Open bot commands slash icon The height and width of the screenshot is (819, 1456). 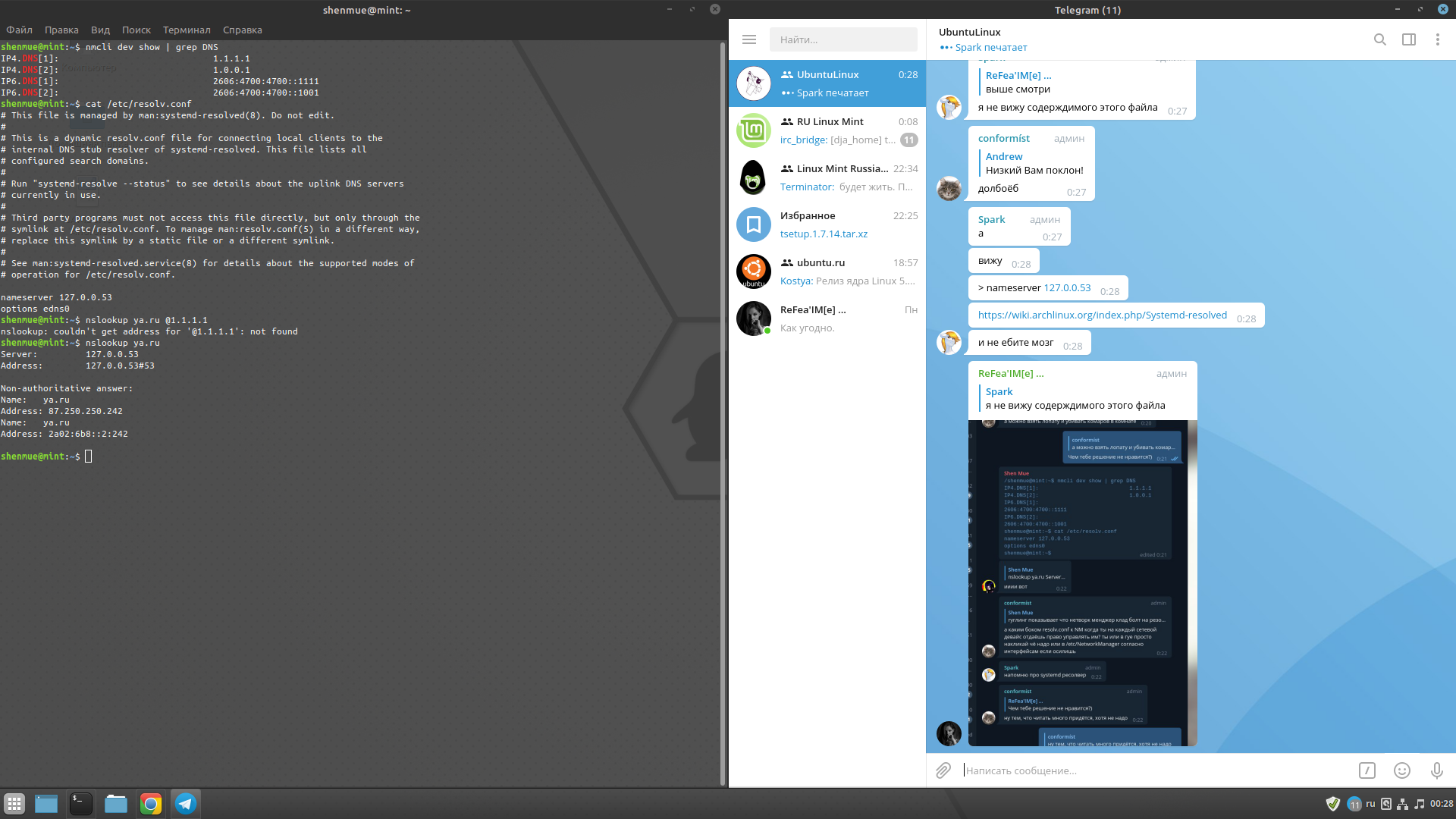pyautogui.click(x=1367, y=770)
